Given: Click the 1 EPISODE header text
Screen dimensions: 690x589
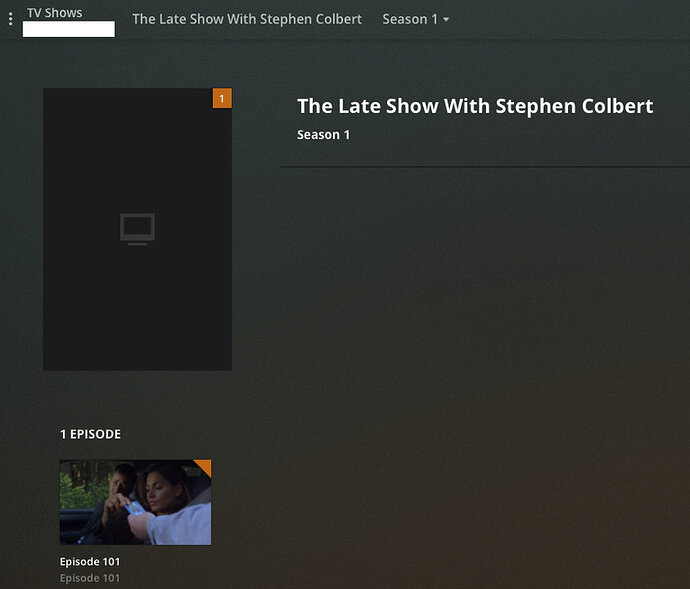Looking at the screenshot, I should pos(90,434).
